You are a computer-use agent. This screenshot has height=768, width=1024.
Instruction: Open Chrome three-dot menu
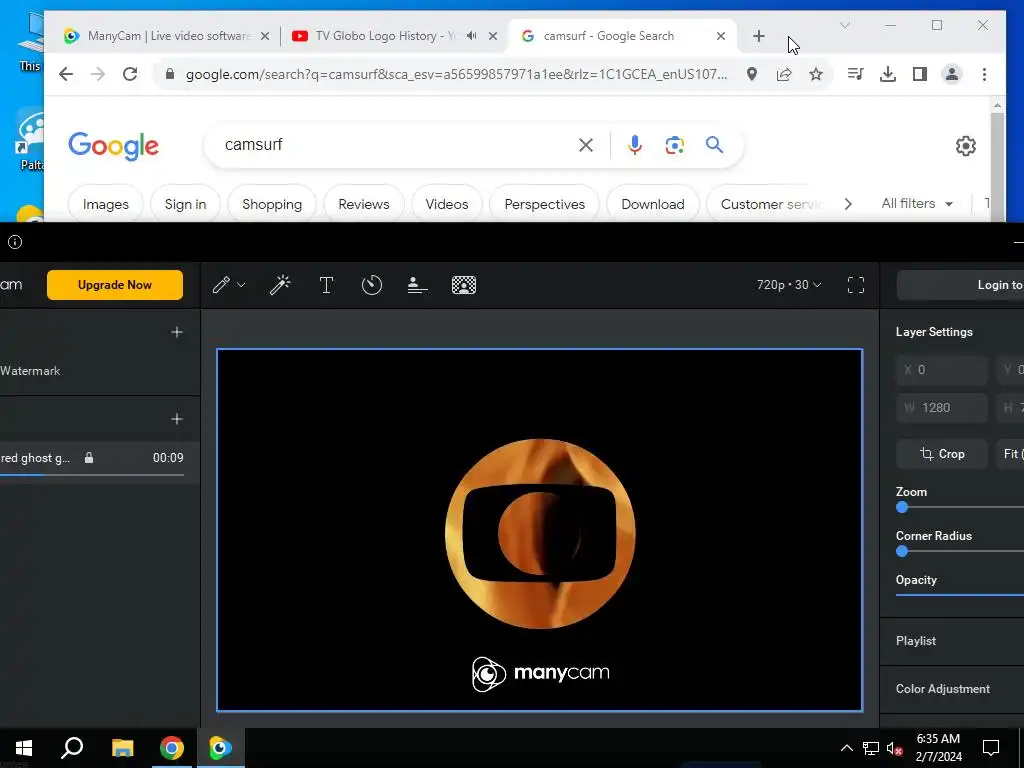(x=984, y=74)
